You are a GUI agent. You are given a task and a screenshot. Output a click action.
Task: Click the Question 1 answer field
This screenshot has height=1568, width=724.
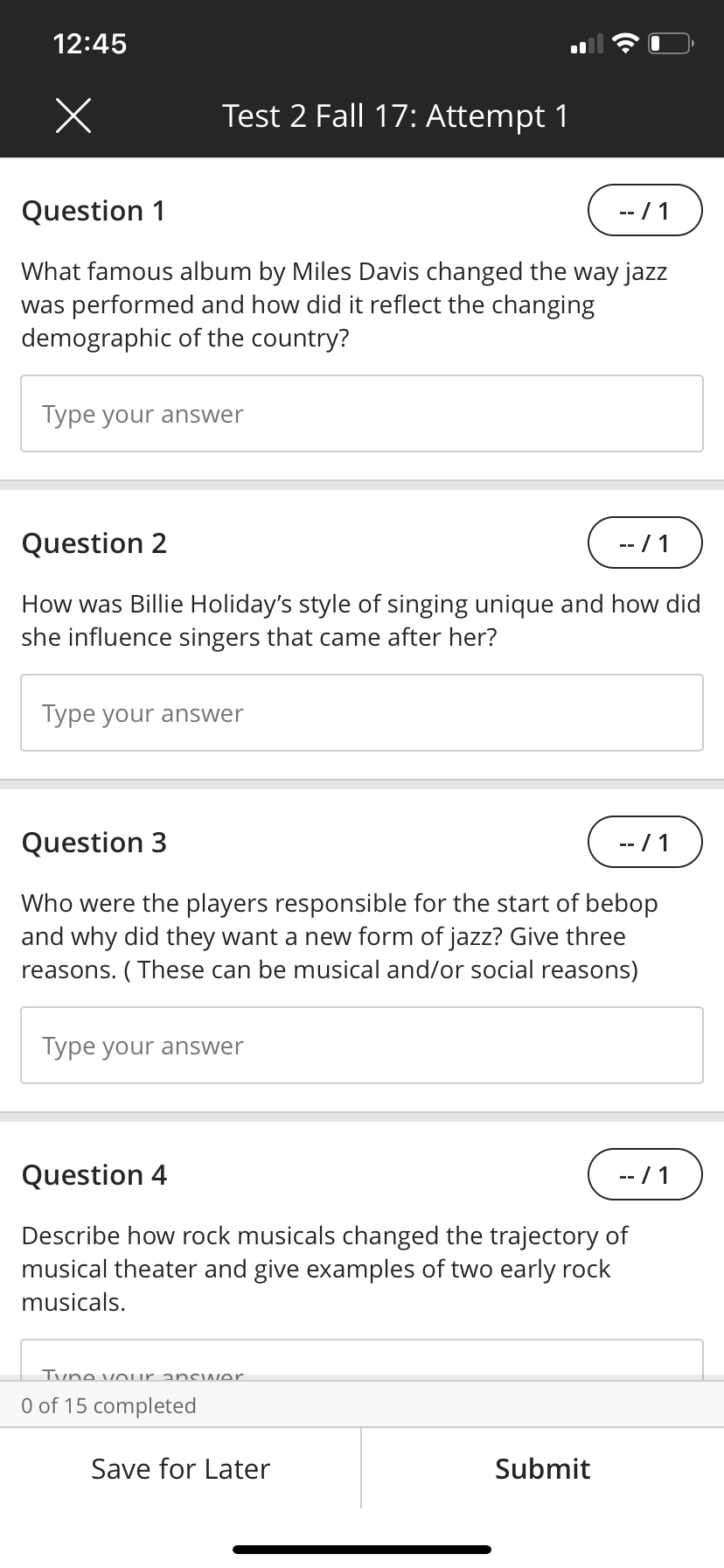point(362,414)
